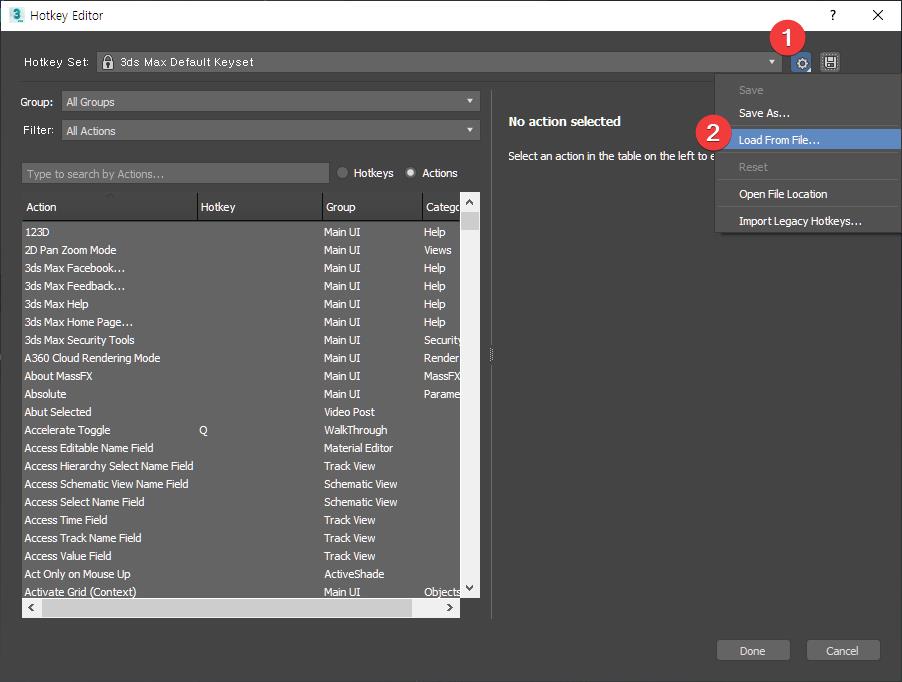Screen dimensions: 902x682
Task: Select the Access Time Field row
Action: (240, 520)
